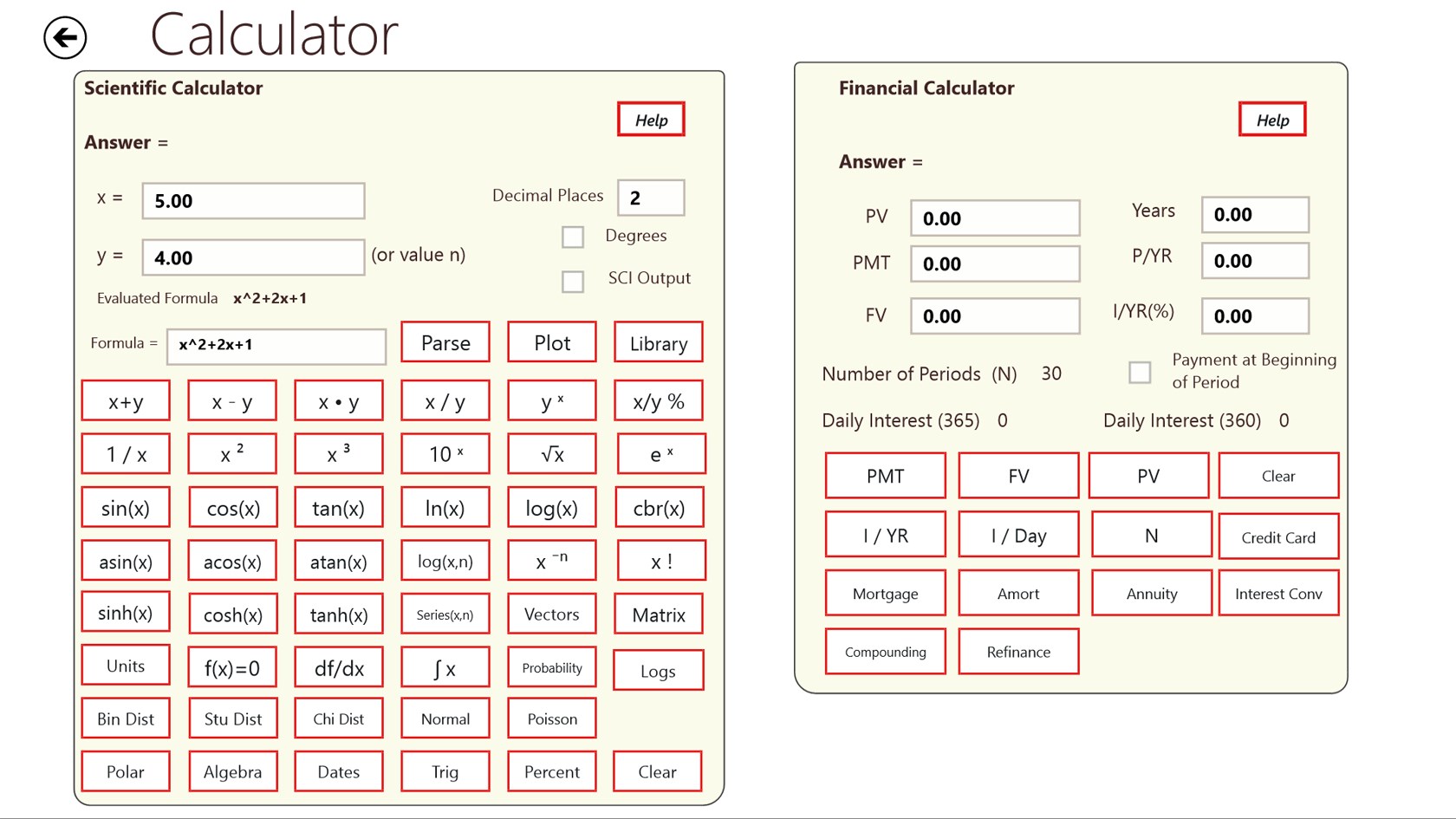Screen dimensions: 1456x819
Task: Click the e to power x function
Action: click(x=661, y=453)
